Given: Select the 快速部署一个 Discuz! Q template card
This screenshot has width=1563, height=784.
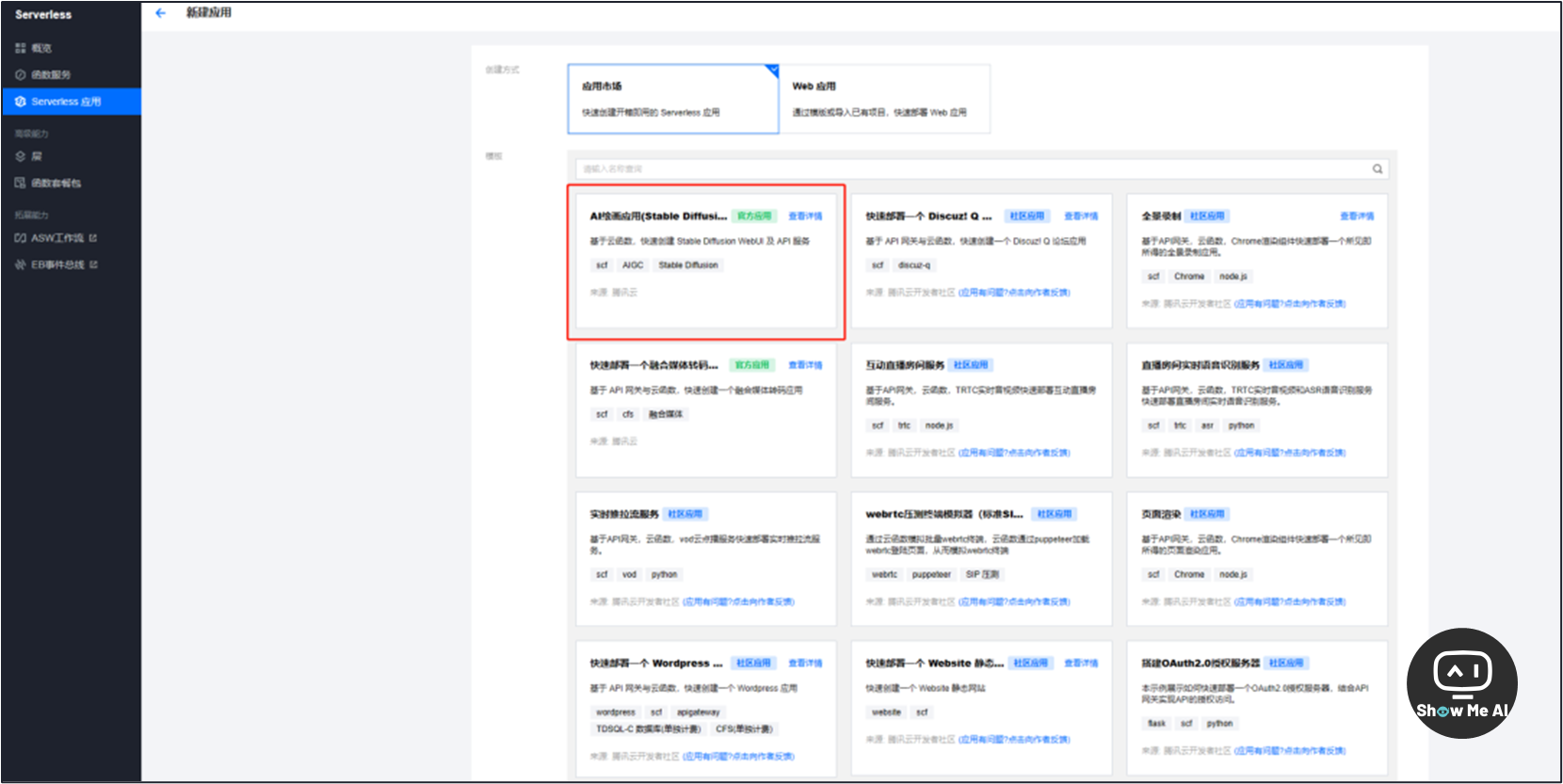Looking at the screenshot, I should 982,262.
